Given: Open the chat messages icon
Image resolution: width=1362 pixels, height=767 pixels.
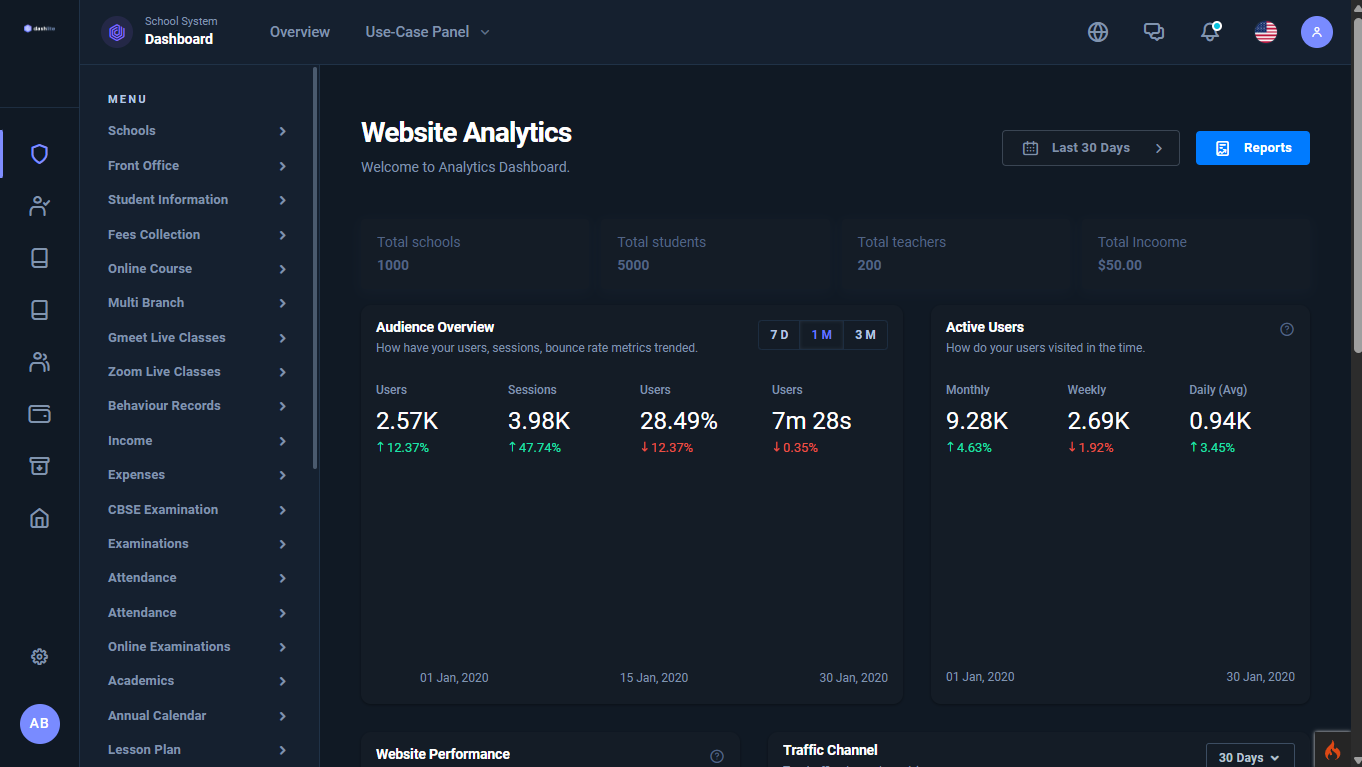Looking at the screenshot, I should click(1154, 32).
